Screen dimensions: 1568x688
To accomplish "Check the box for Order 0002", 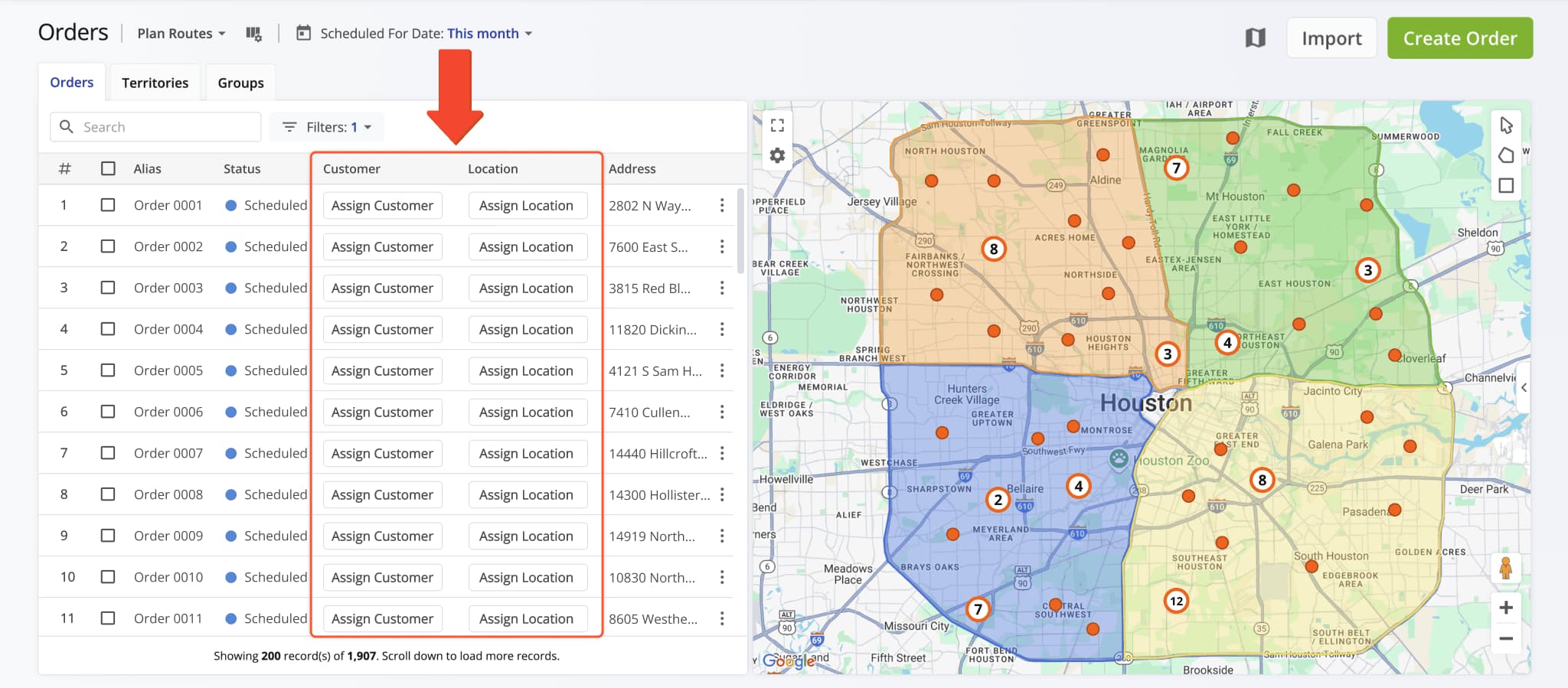I will pyautogui.click(x=108, y=246).
